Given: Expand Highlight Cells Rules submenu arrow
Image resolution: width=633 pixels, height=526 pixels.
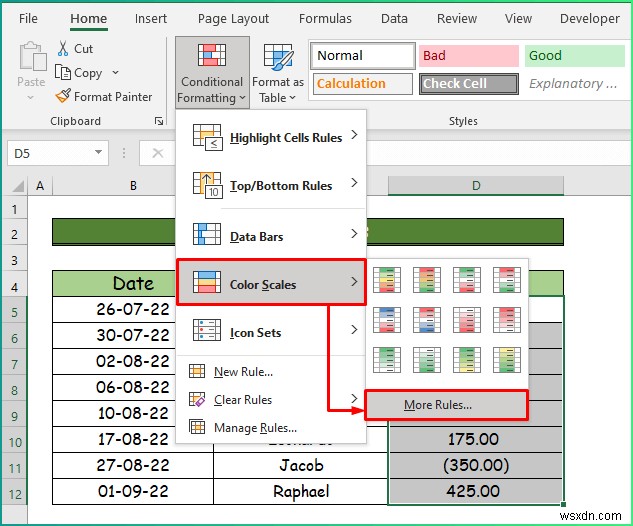Looking at the screenshot, I should (354, 135).
